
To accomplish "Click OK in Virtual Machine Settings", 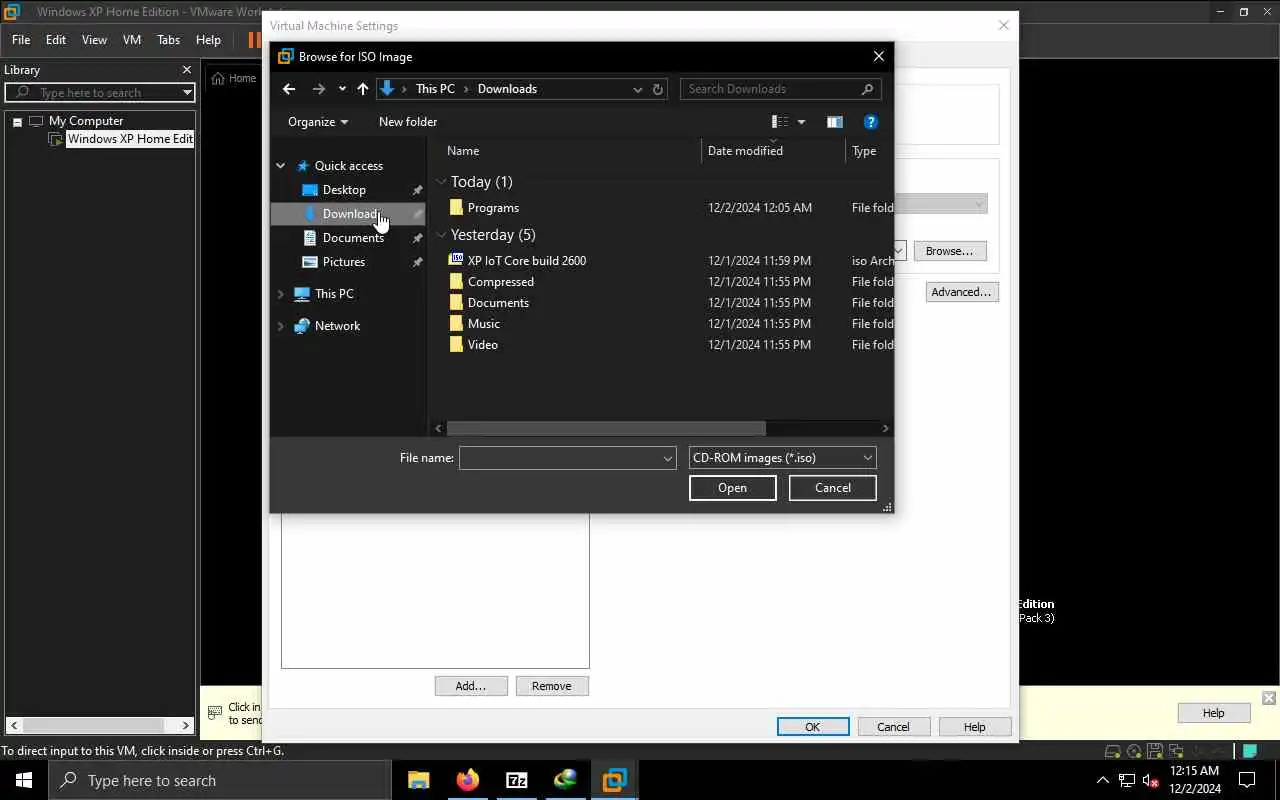I will (x=813, y=727).
